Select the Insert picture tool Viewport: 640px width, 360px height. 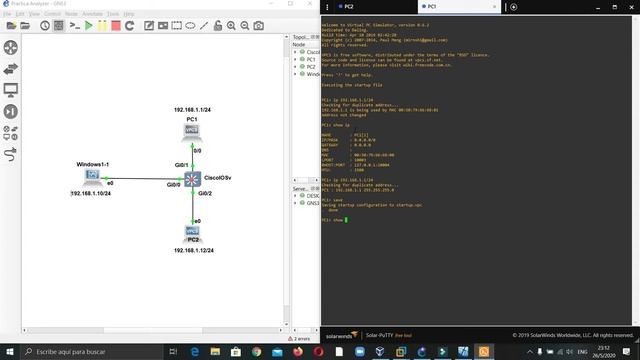(x=163, y=26)
